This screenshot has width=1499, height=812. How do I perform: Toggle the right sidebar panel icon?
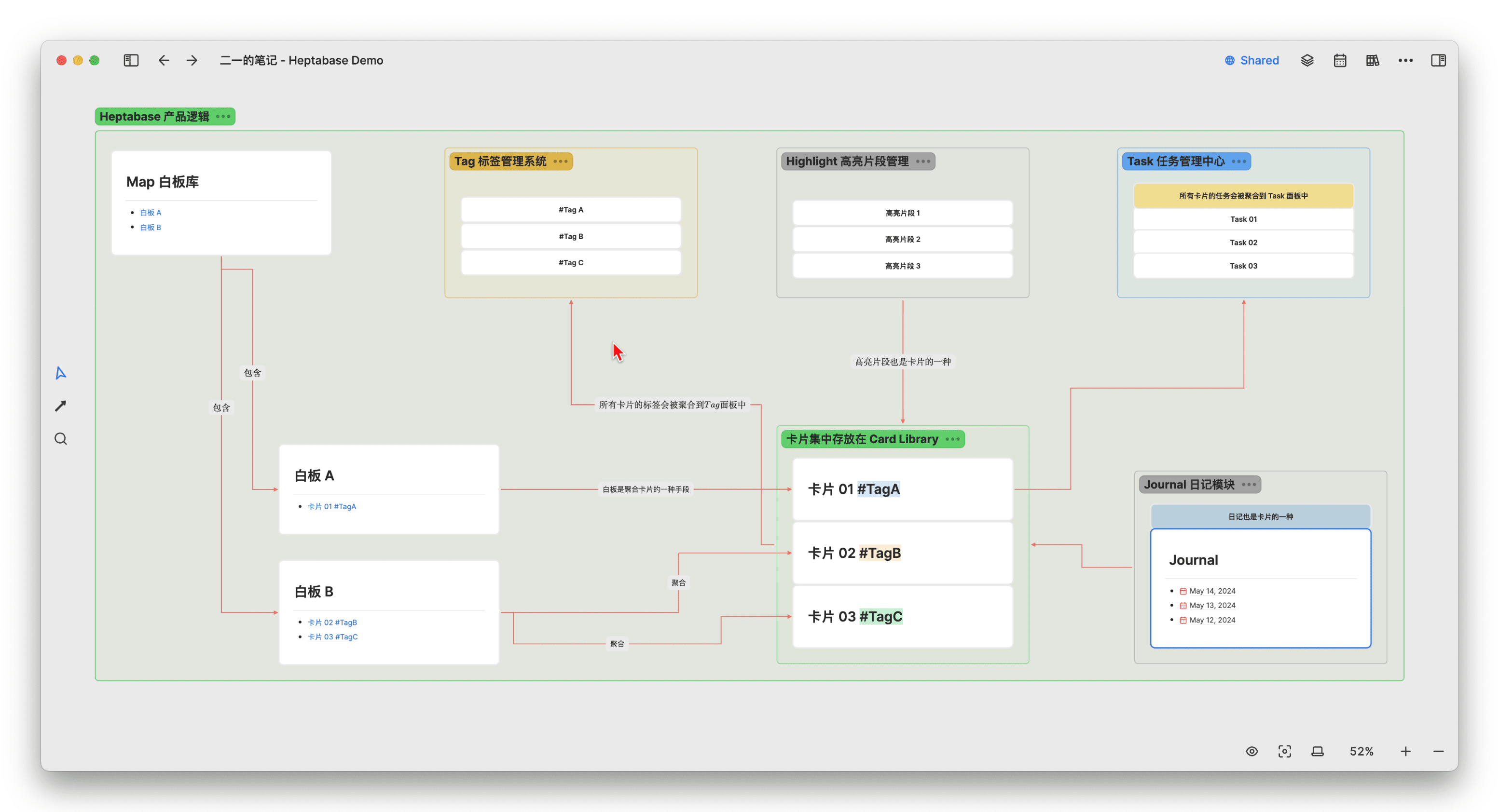tap(1439, 60)
